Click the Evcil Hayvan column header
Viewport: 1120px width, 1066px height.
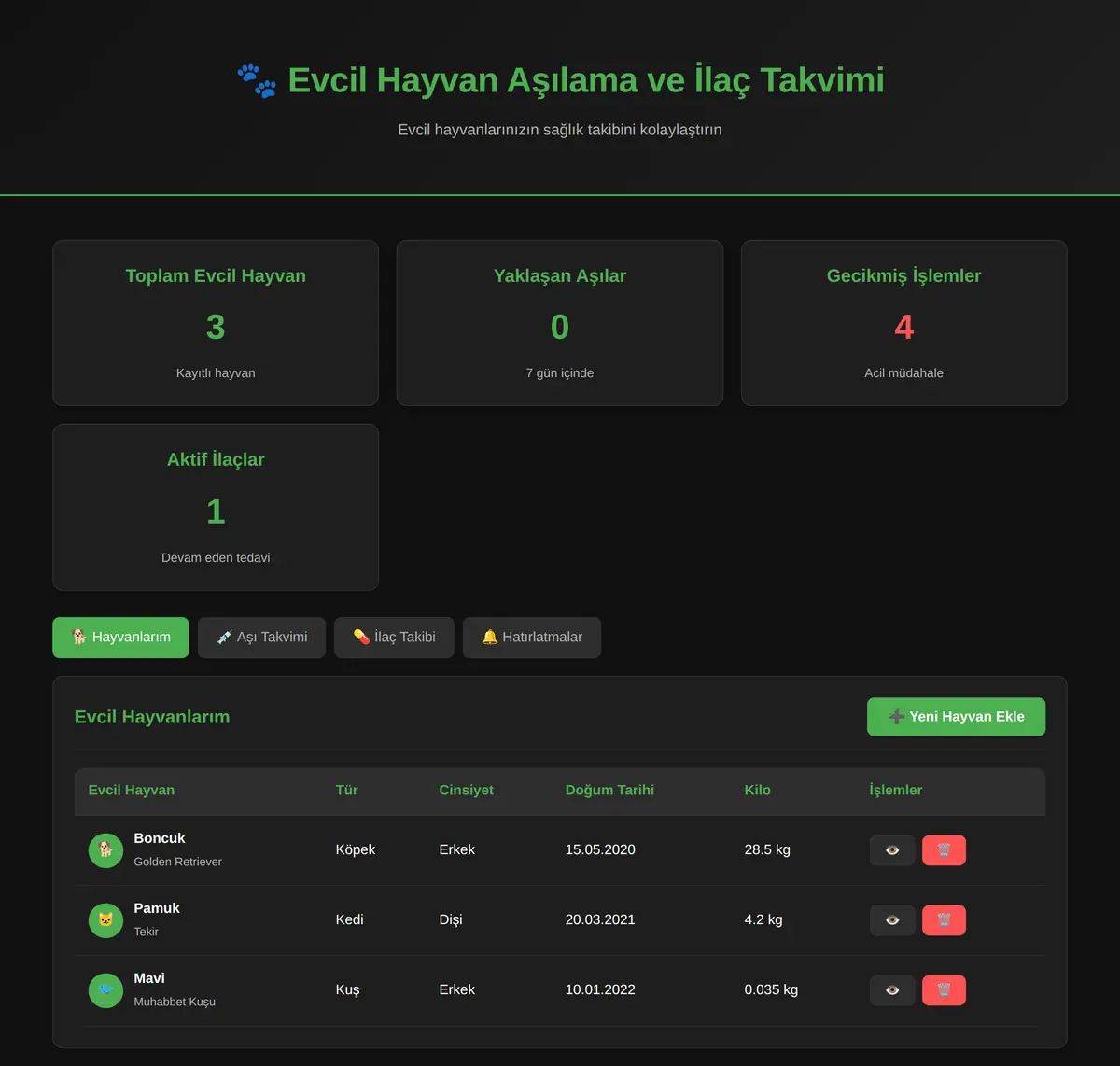click(132, 790)
